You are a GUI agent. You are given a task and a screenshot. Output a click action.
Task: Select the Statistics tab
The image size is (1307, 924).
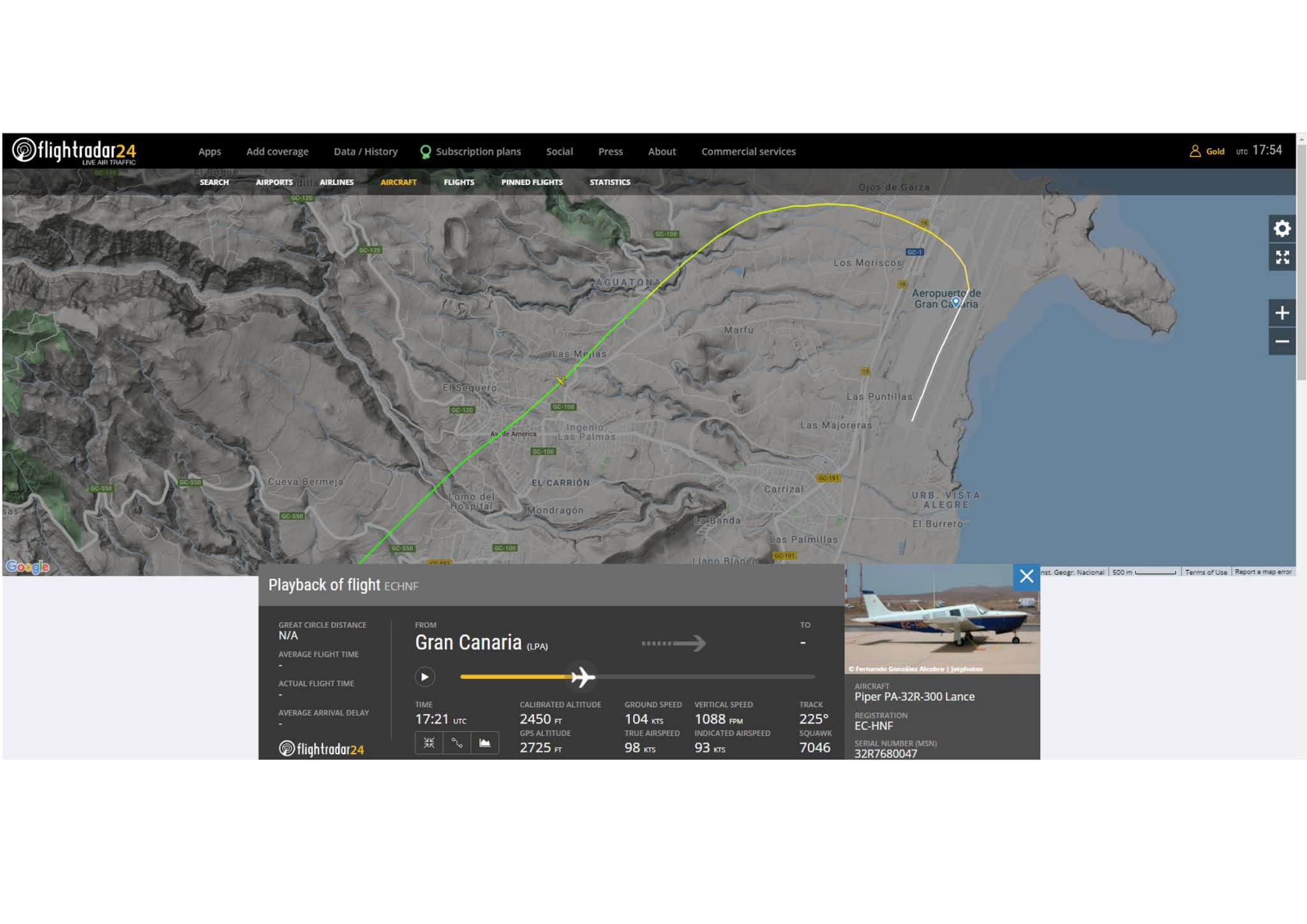coord(609,183)
